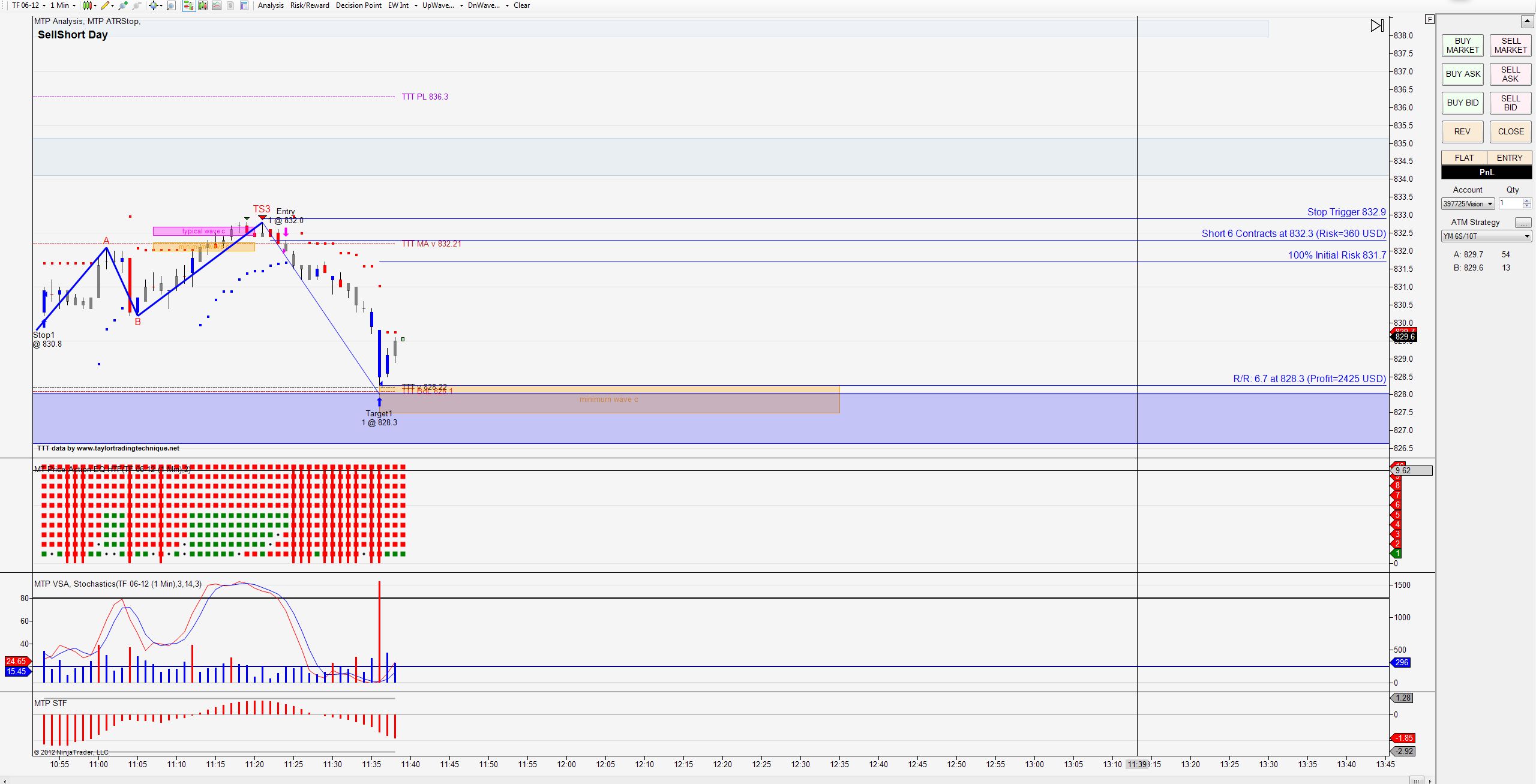Click the Risk/Reward toolbar item
This screenshot has width=1536, height=784.
pos(310,5)
